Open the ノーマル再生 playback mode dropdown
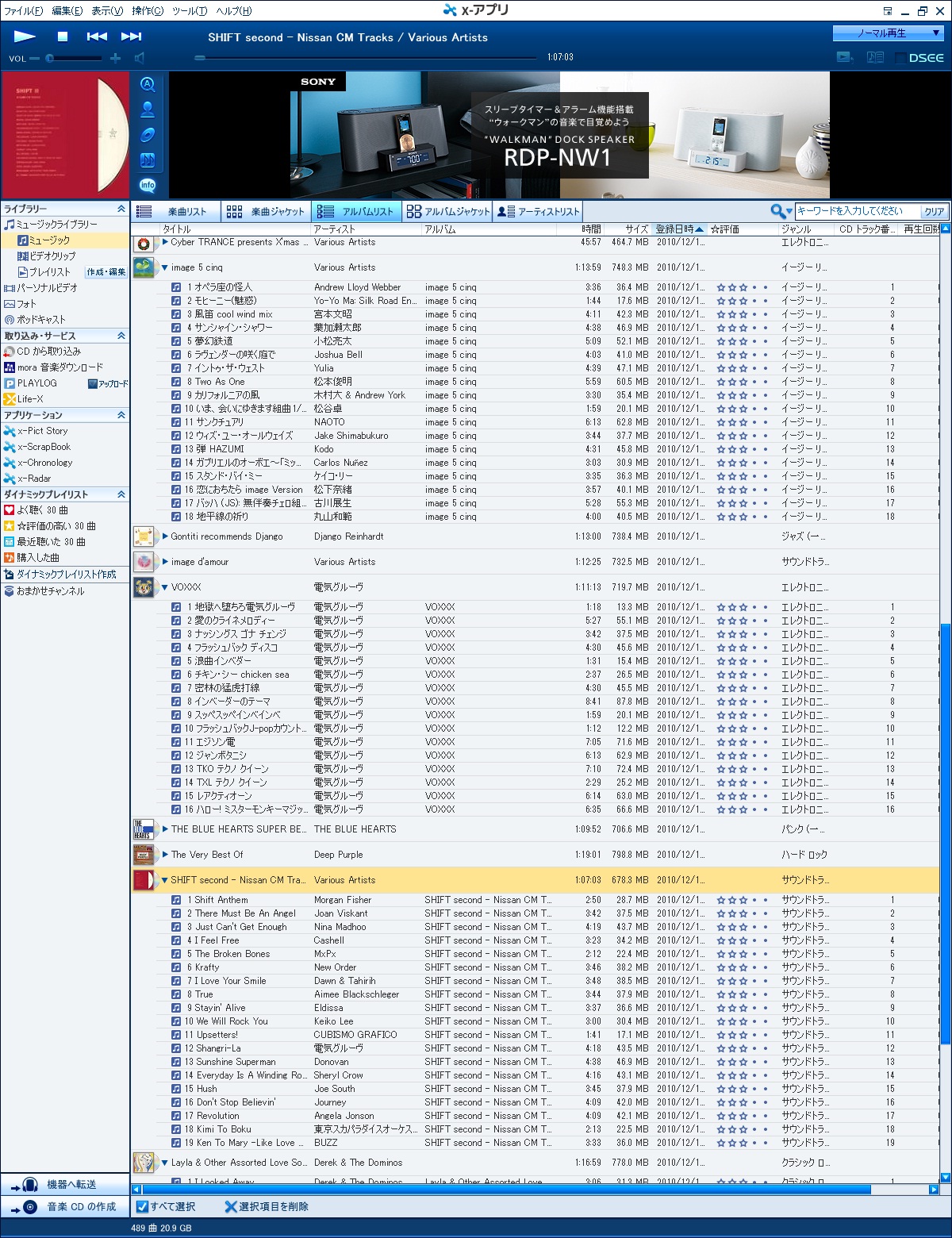The image size is (952, 1238). coord(887,33)
